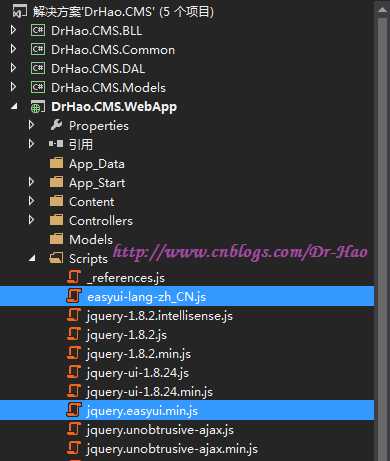The width and height of the screenshot is (390, 461).
Task: Select the jquery-ui-1.8.24.js file name
Action: (138, 373)
